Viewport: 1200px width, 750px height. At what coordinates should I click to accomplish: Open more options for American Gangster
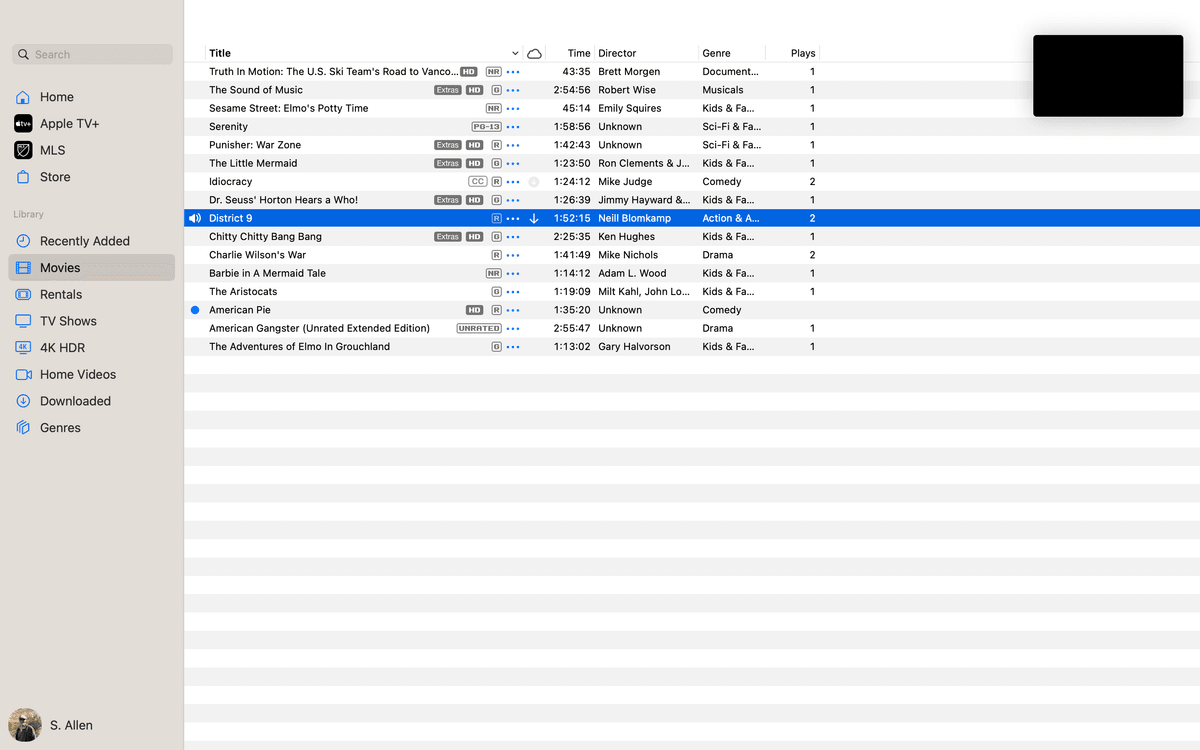click(x=513, y=328)
